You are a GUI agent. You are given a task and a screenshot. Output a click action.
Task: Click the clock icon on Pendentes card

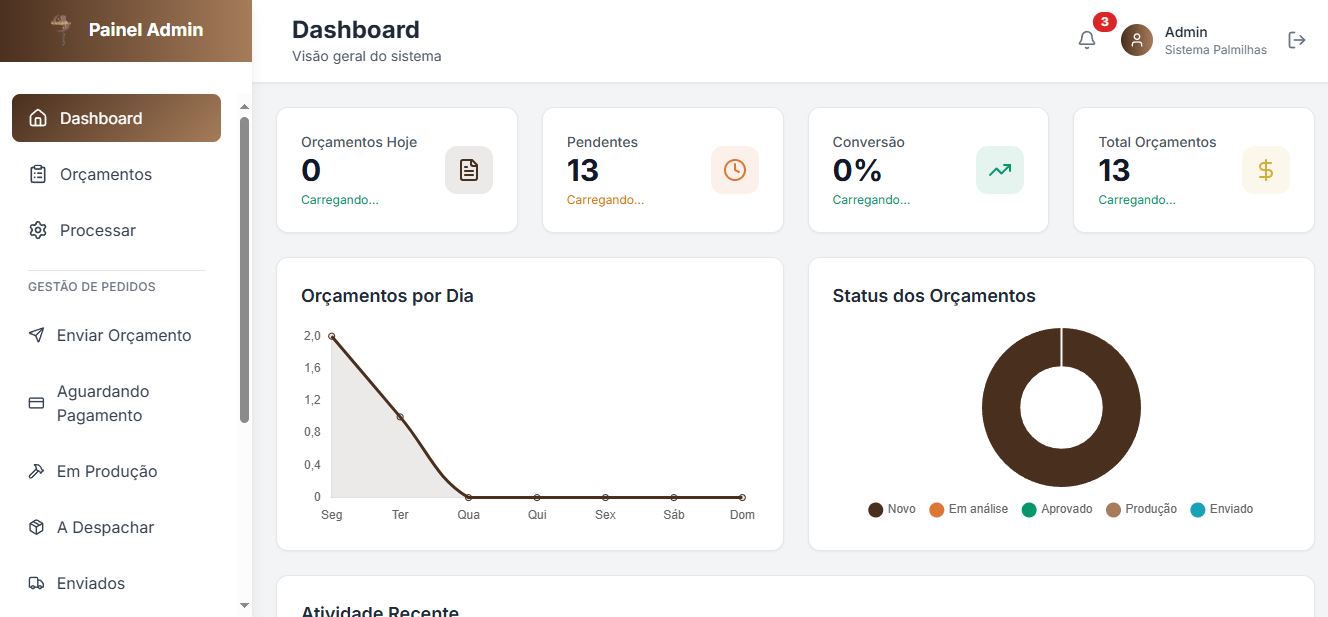pos(735,169)
